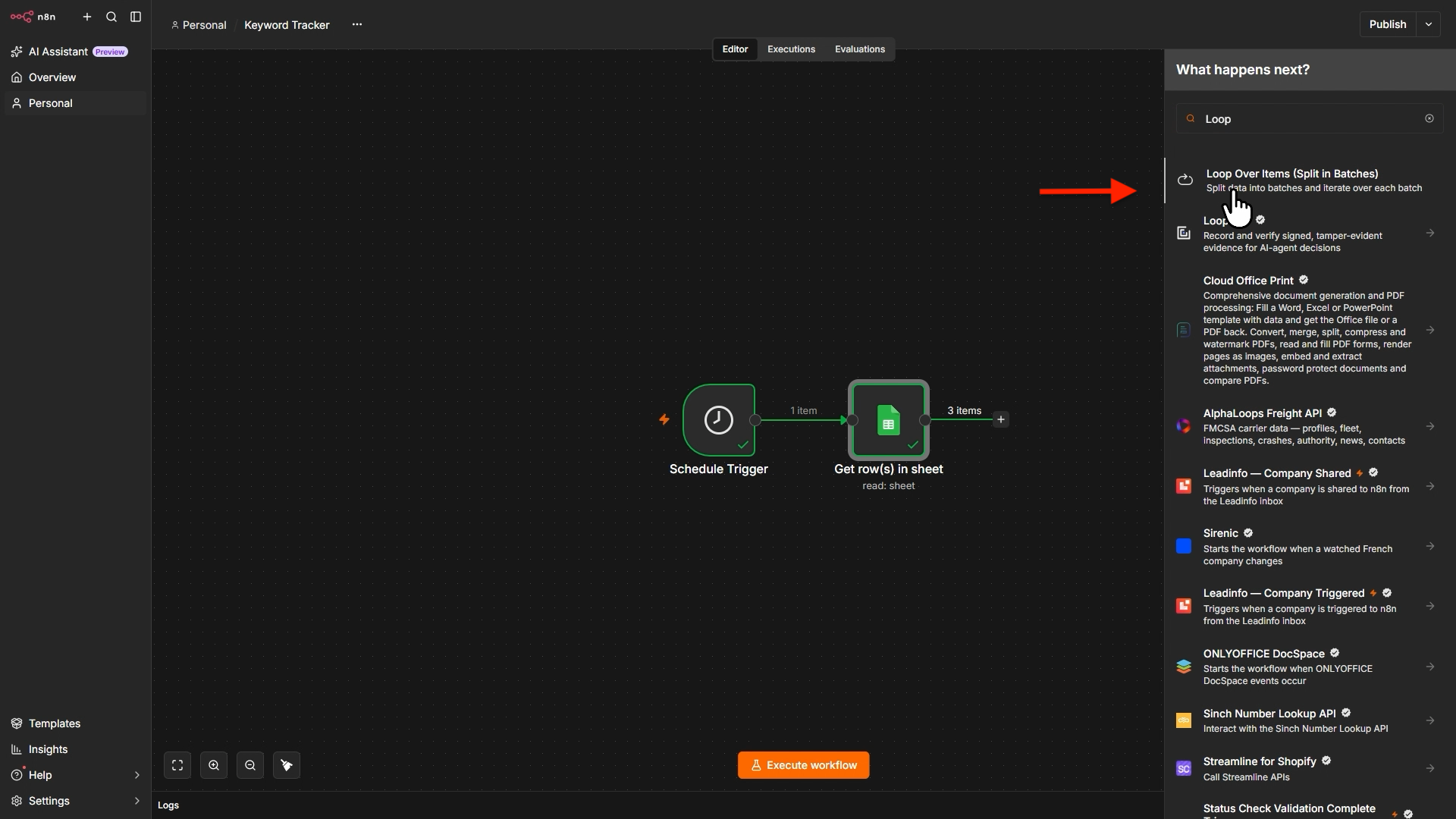Click plus to add node after sheet
The width and height of the screenshot is (1456, 819).
[1001, 419]
